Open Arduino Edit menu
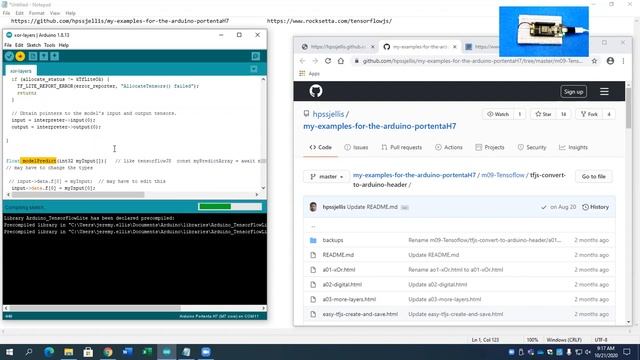The image size is (640, 360). 19,45
